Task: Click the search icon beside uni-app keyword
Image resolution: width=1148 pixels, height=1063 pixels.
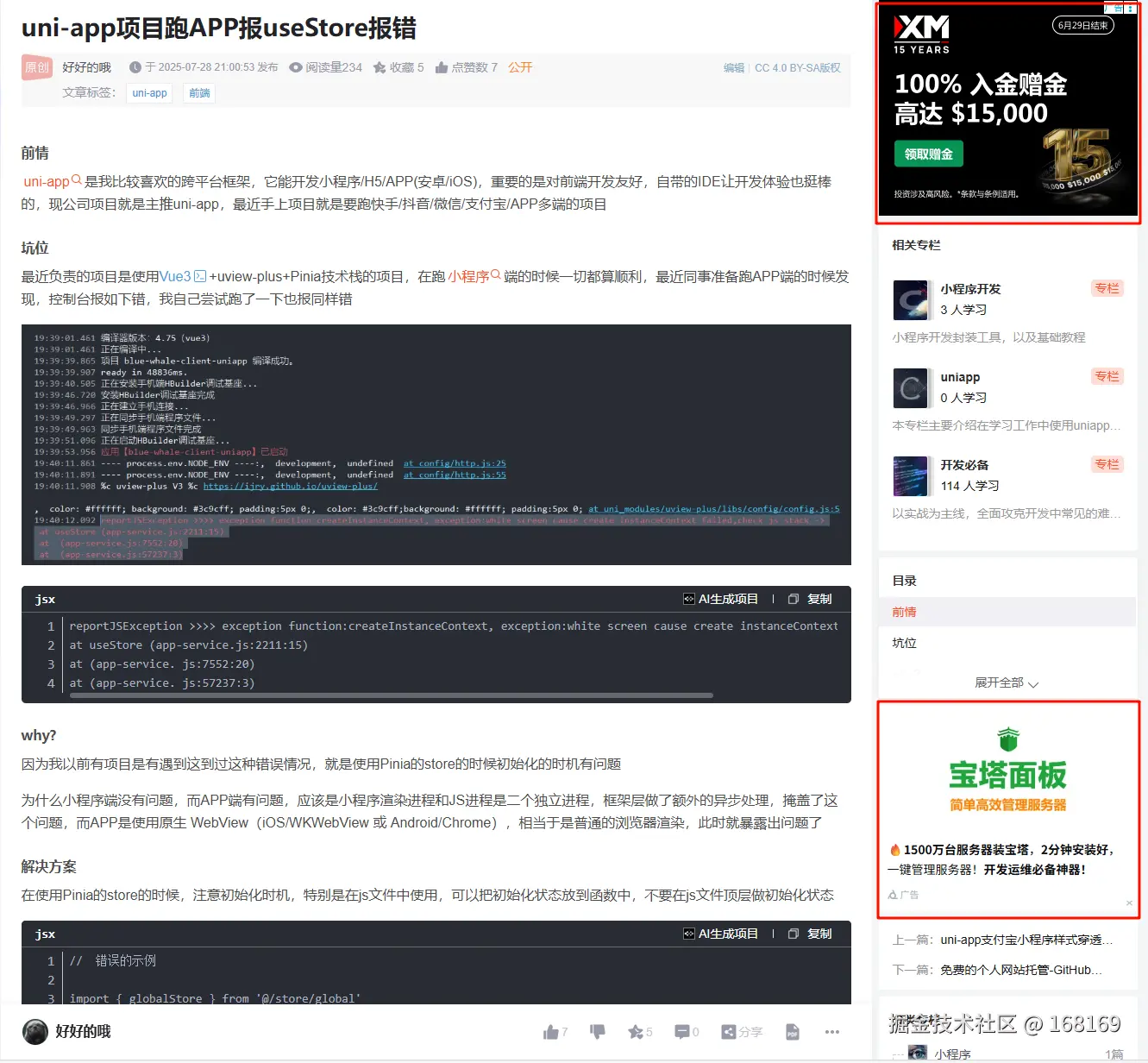Action: coord(78,181)
